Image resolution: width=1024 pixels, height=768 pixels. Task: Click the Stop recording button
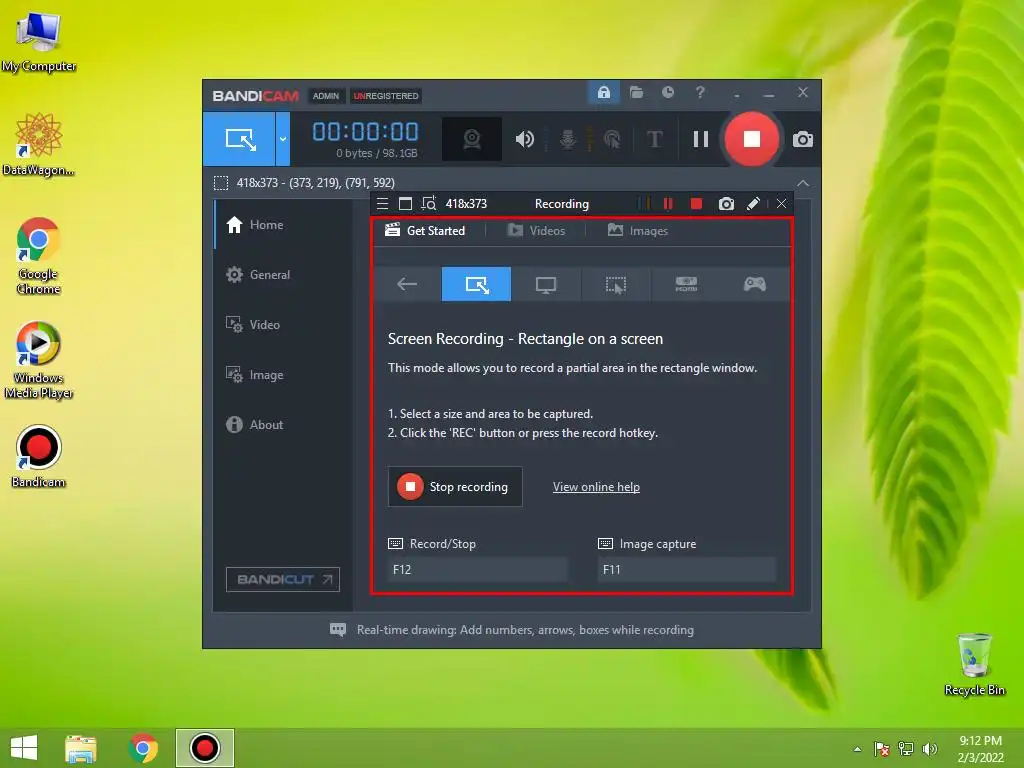455,487
